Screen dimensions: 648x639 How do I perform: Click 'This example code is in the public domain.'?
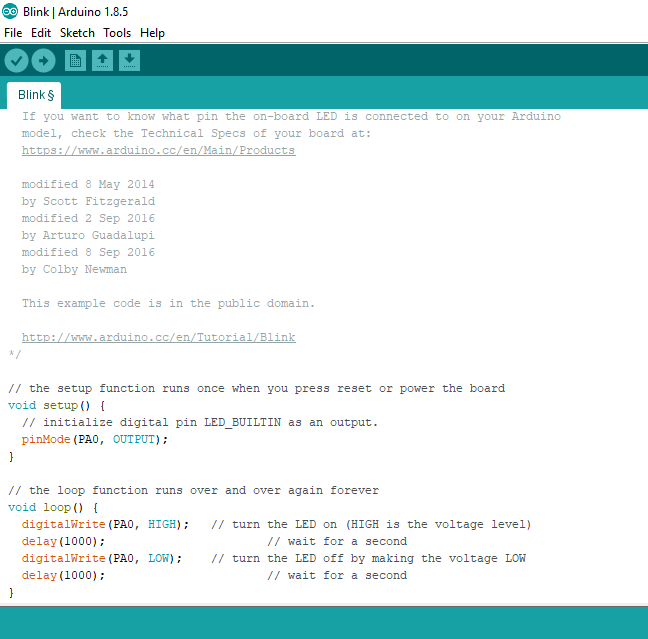168,303
